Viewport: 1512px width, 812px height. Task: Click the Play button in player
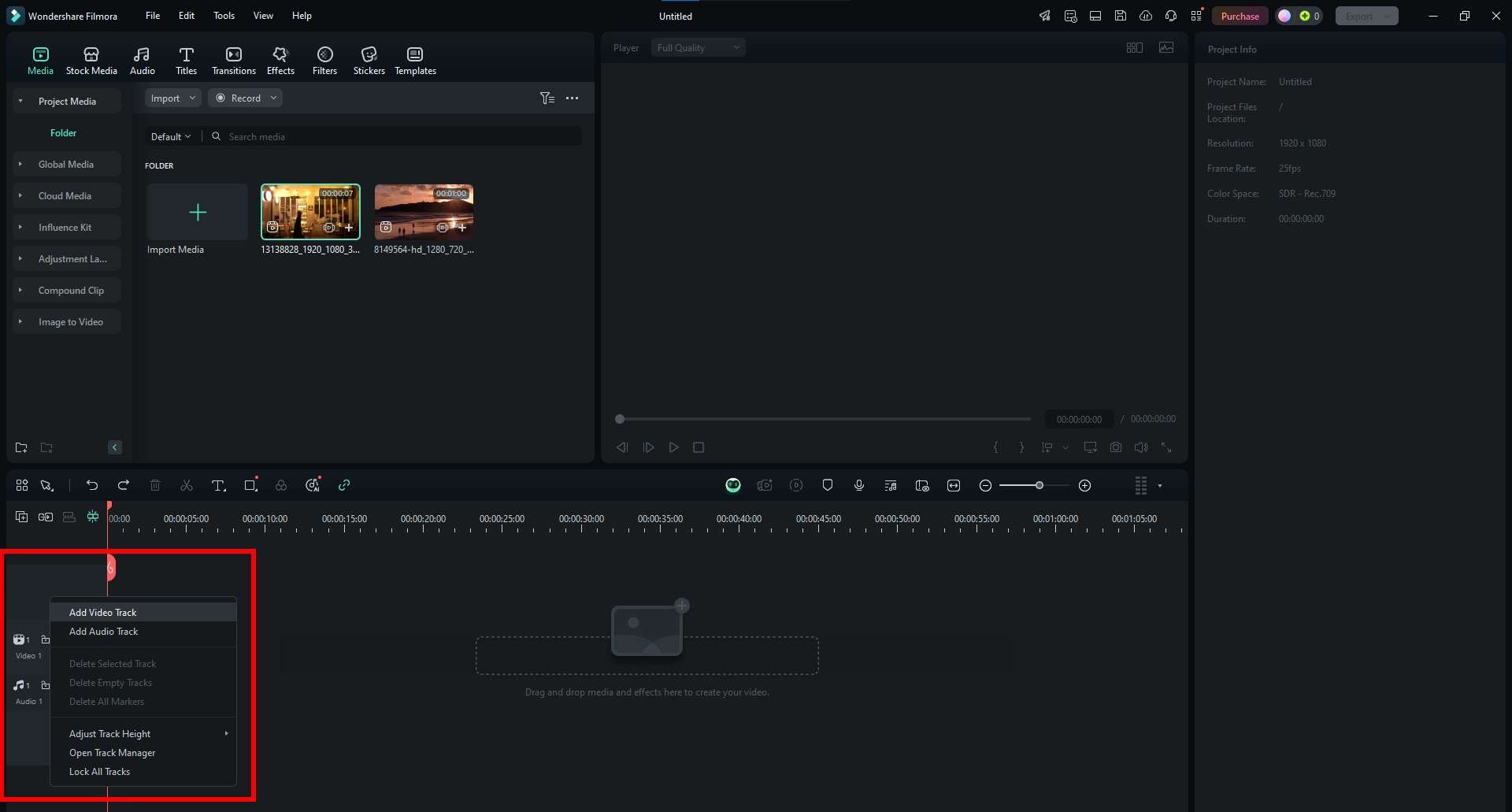click(x=674, y=447)
